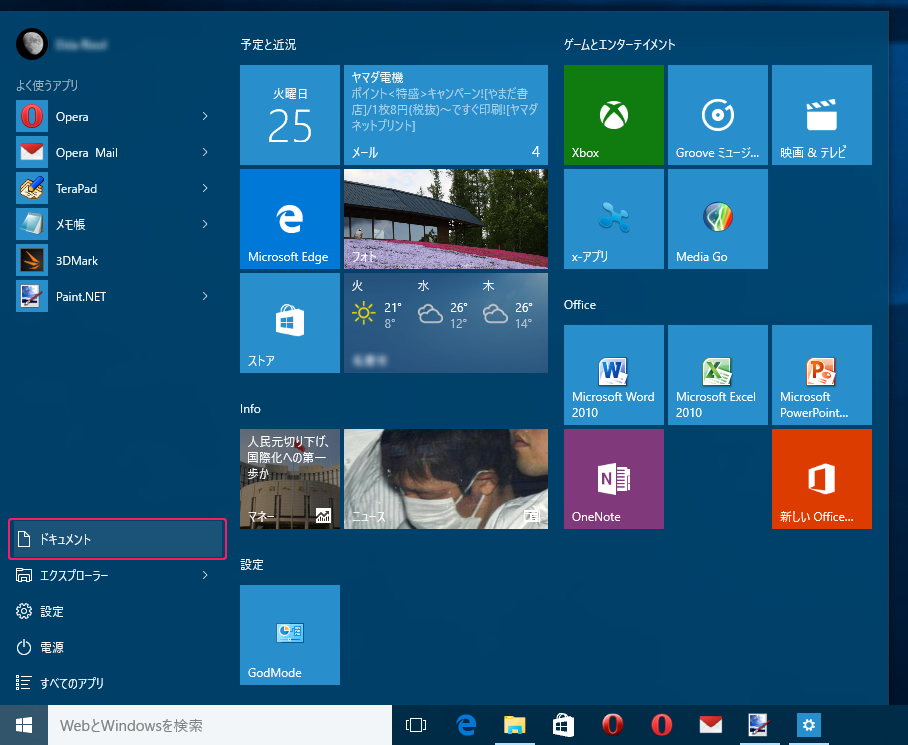Image resolution: width=908 pixels, height=745 pixels.
Task: Launch the Microsoft Edge tile
Action: 290,219
